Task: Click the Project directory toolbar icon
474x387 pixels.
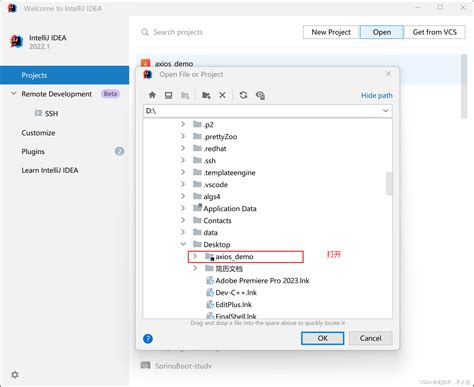Action: [x=185, y=95]
